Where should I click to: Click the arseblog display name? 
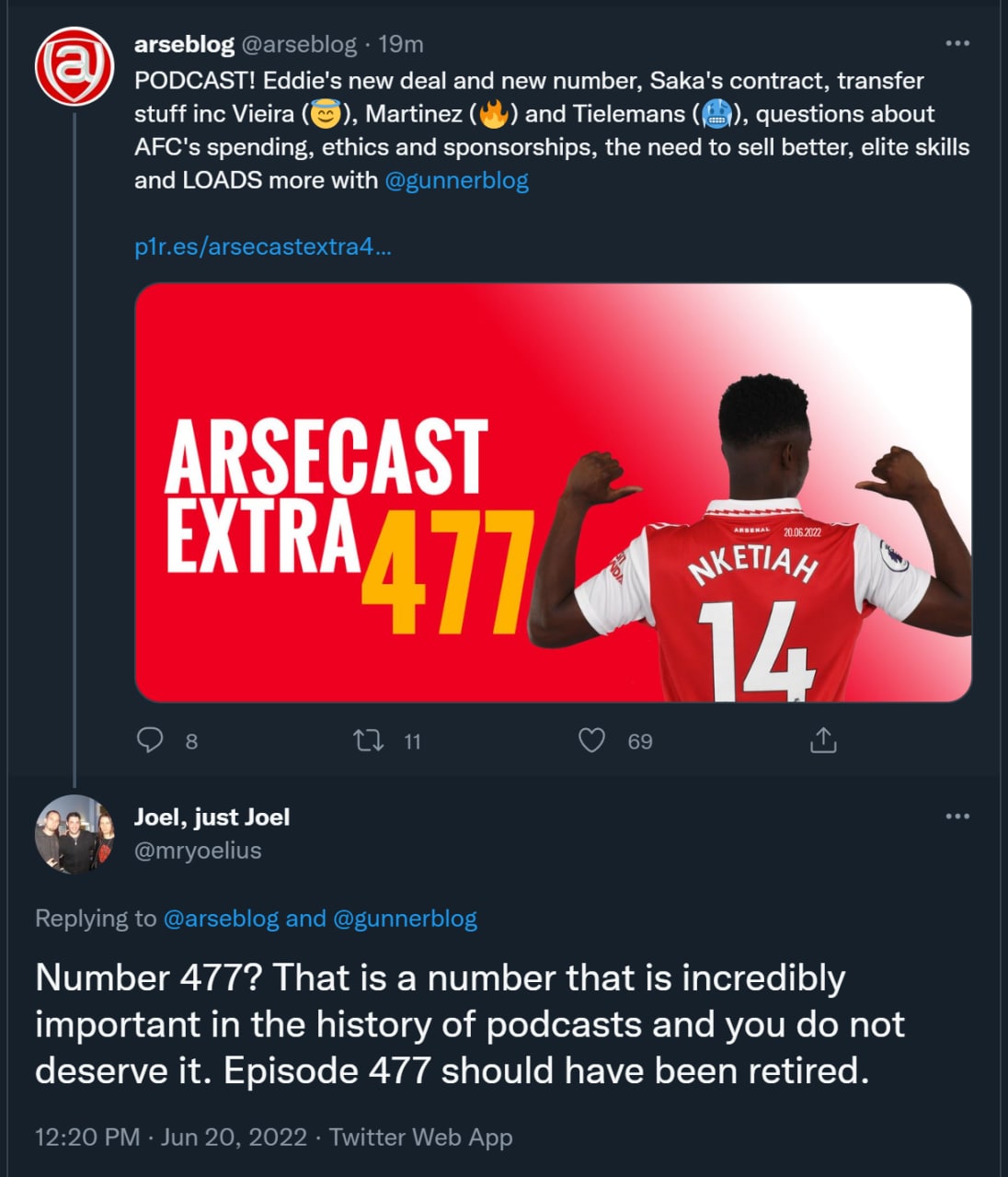(x=184, y=44)
